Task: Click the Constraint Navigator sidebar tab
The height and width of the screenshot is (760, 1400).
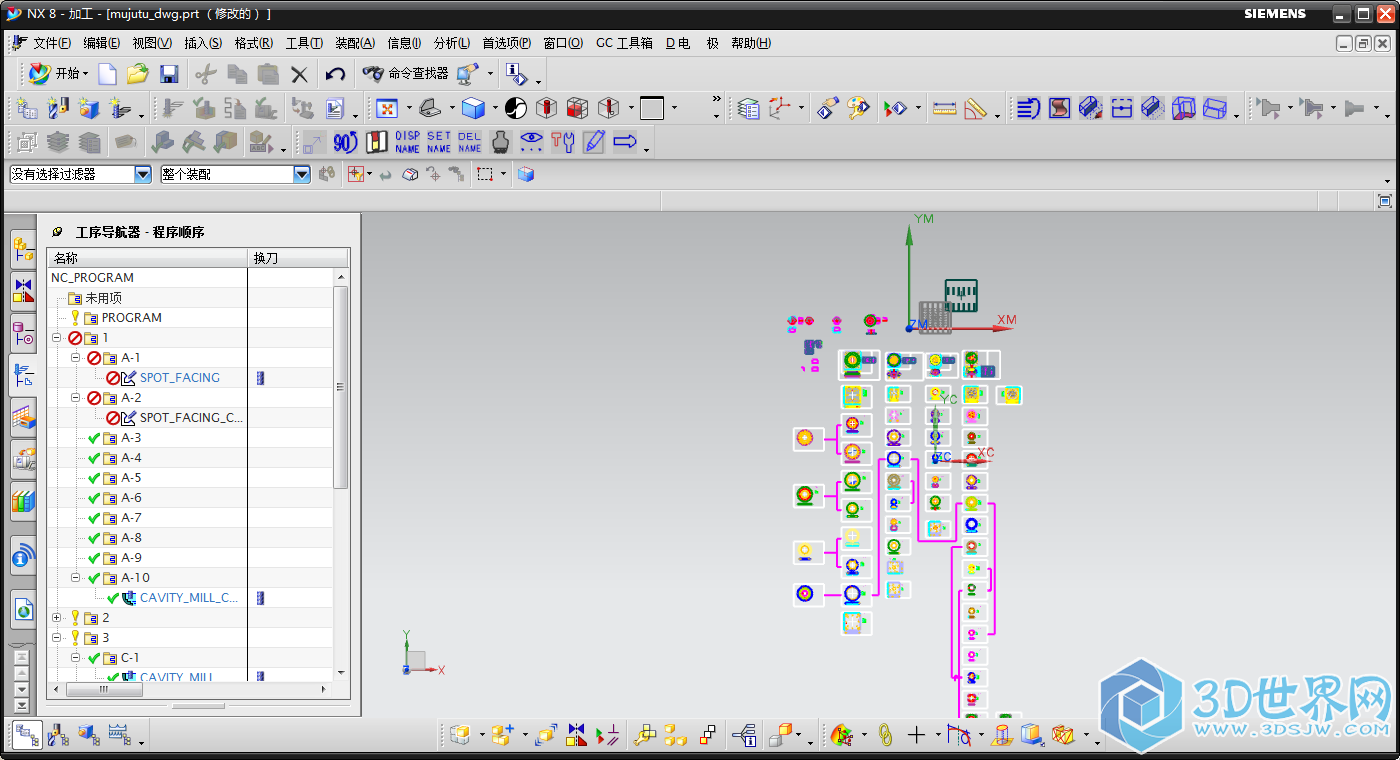Action: 23,291
